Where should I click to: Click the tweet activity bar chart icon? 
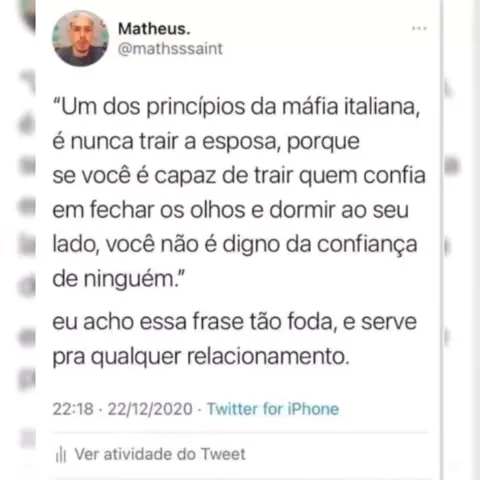click(61, 454)
